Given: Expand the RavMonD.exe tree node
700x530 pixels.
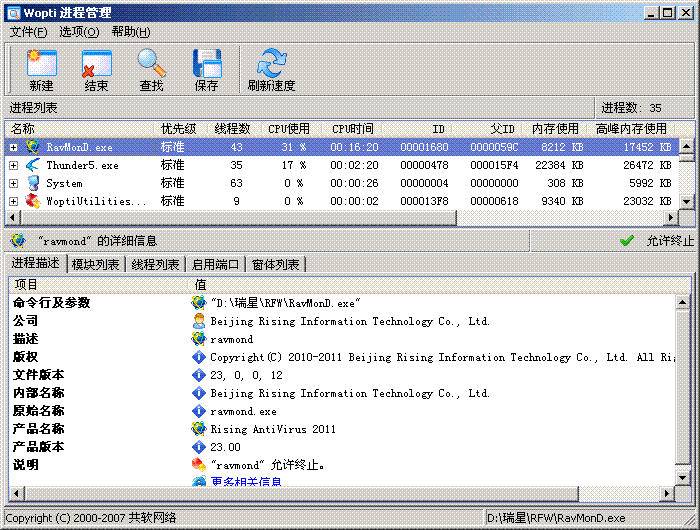Looking at the screenshot, I should pyautogui.click(x=14, y=147).
